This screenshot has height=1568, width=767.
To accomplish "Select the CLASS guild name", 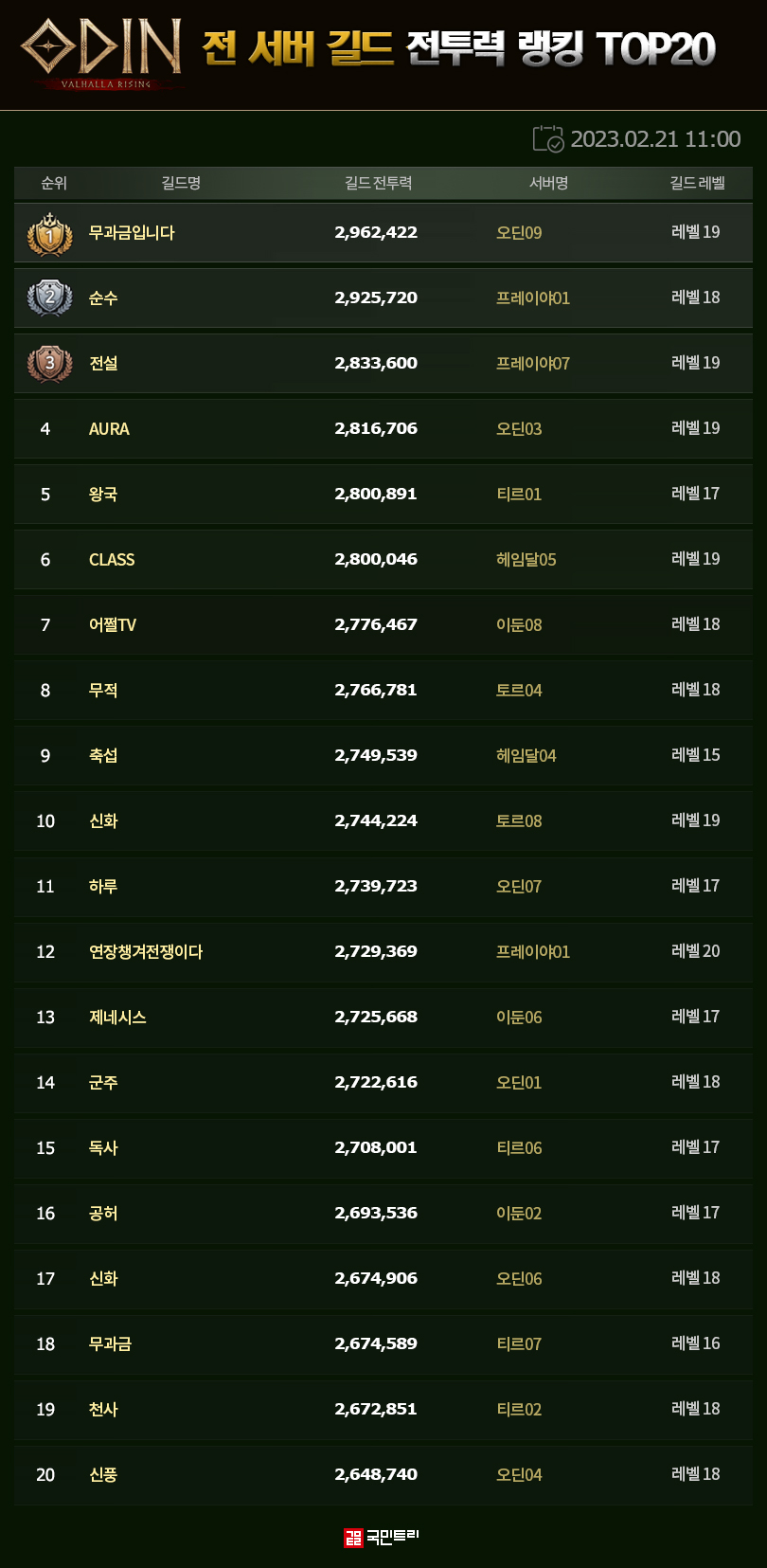I will point(112,560).
